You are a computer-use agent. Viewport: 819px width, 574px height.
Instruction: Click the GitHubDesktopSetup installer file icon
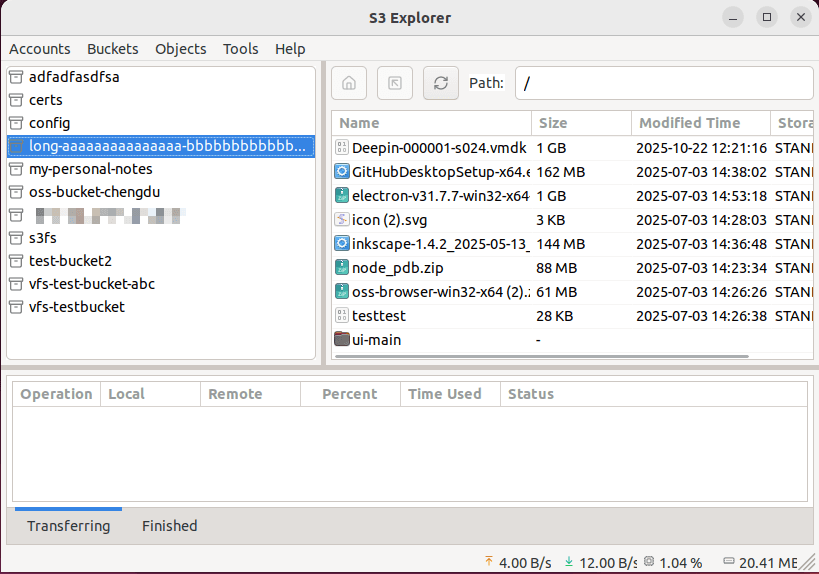pyautogui.click(x=342, y=172)
